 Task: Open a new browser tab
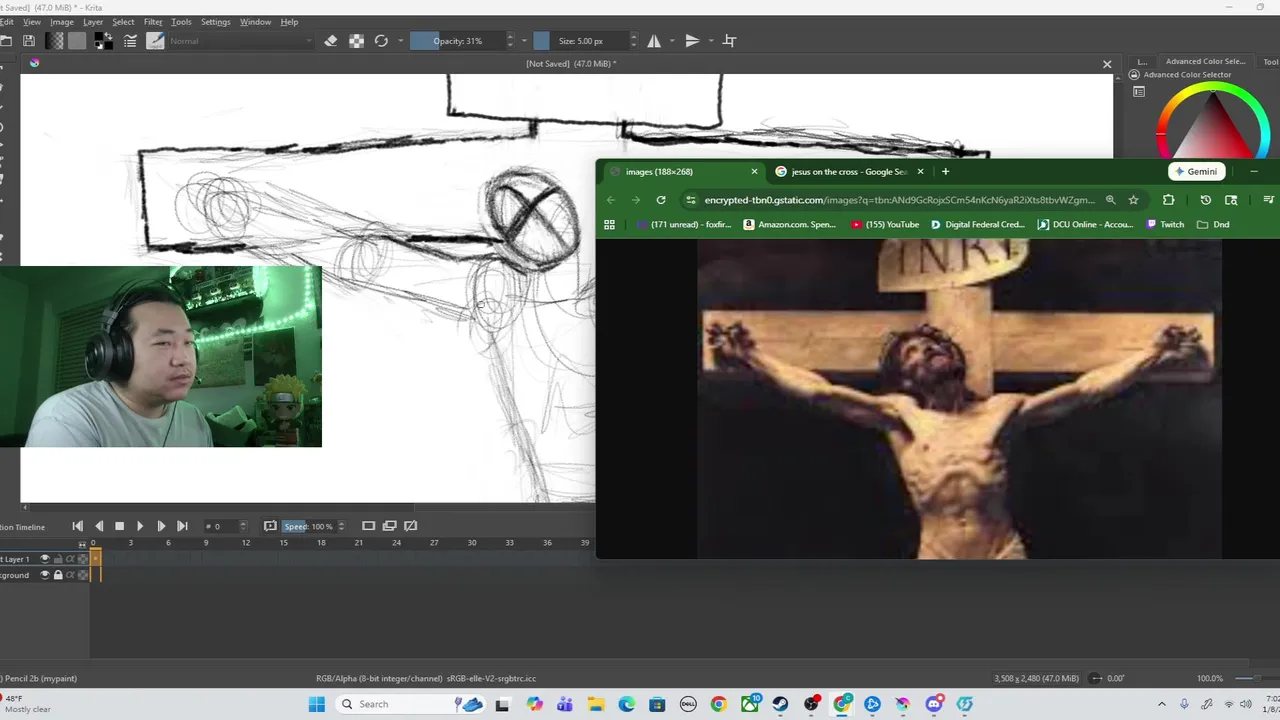tap(945, 172)
